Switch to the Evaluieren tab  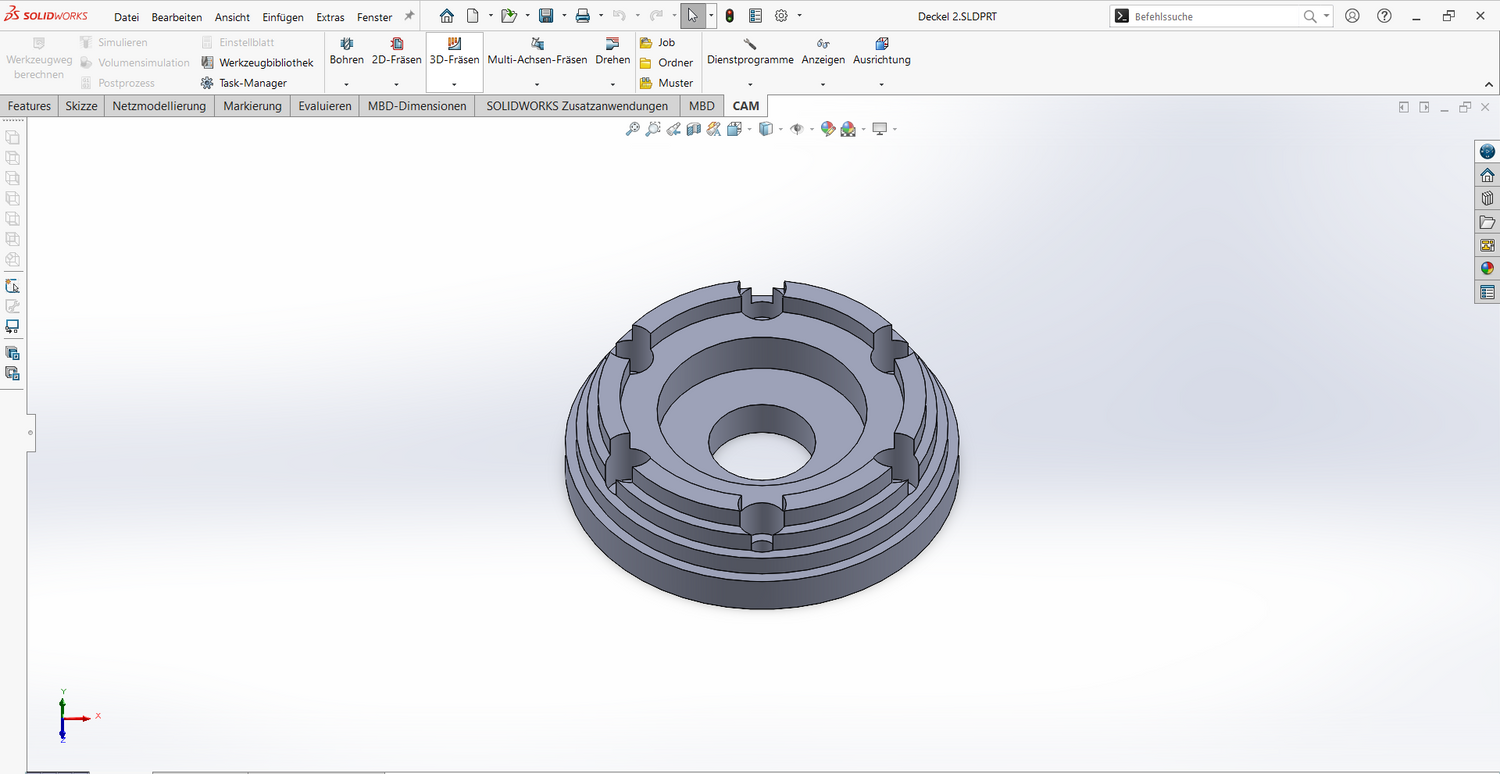324,106
